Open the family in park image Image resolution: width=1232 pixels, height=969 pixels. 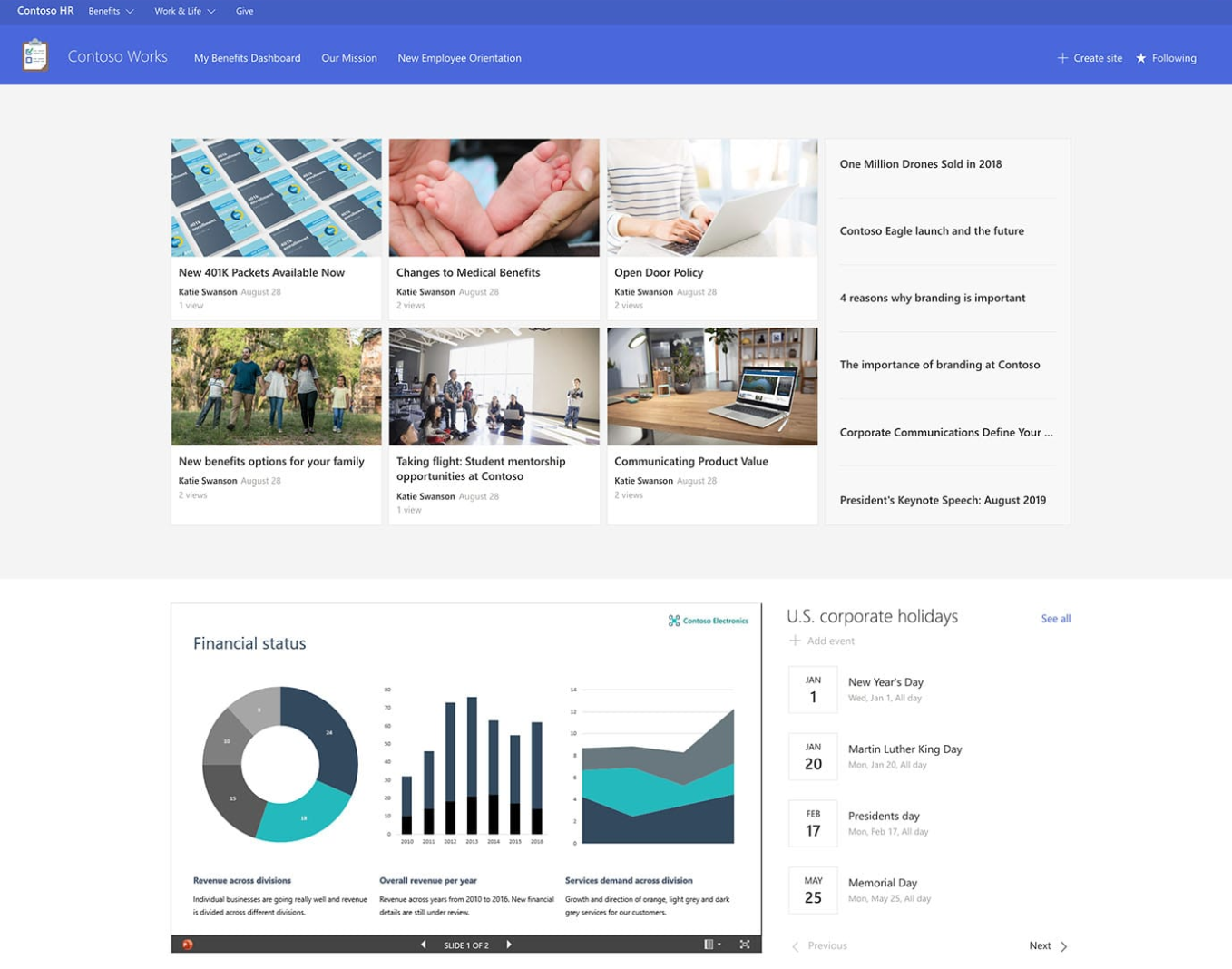point(276,387)
